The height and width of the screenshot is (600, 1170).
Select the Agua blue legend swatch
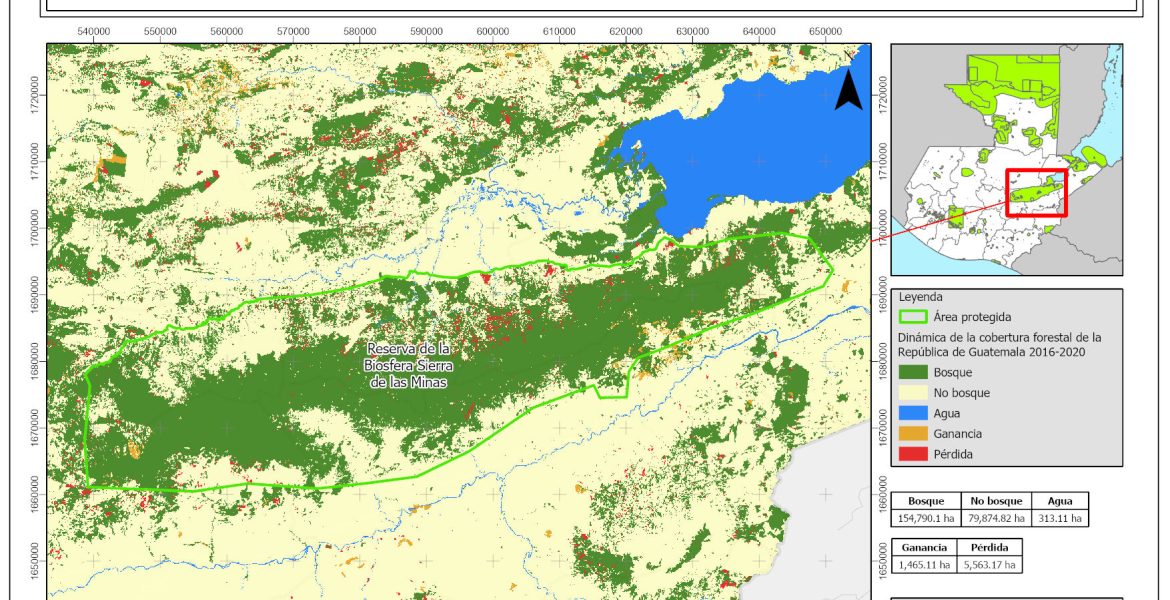click(x=912, y=414)
